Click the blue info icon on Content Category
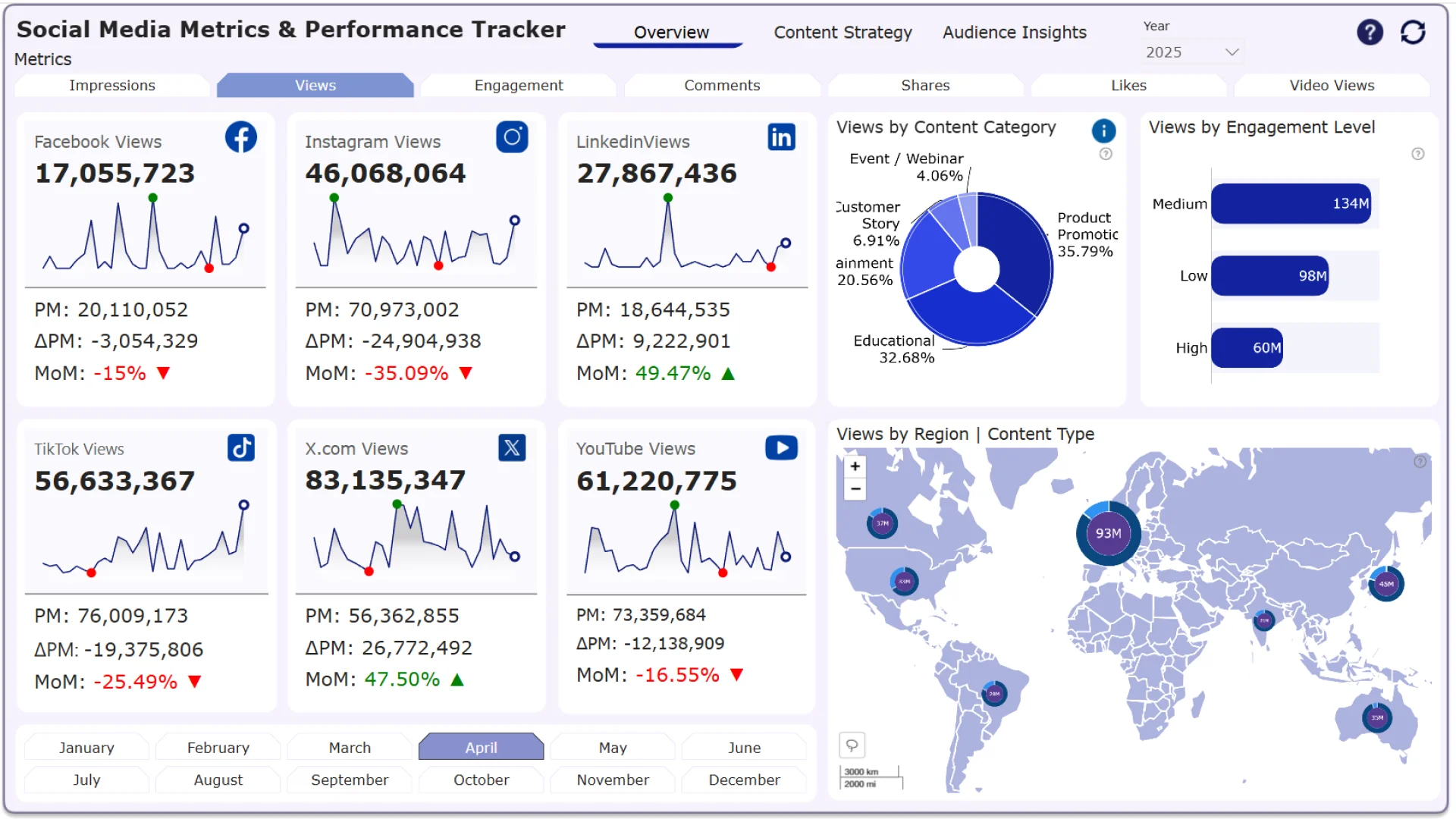The image size is (1456, 819). [x=1103, y=131]
